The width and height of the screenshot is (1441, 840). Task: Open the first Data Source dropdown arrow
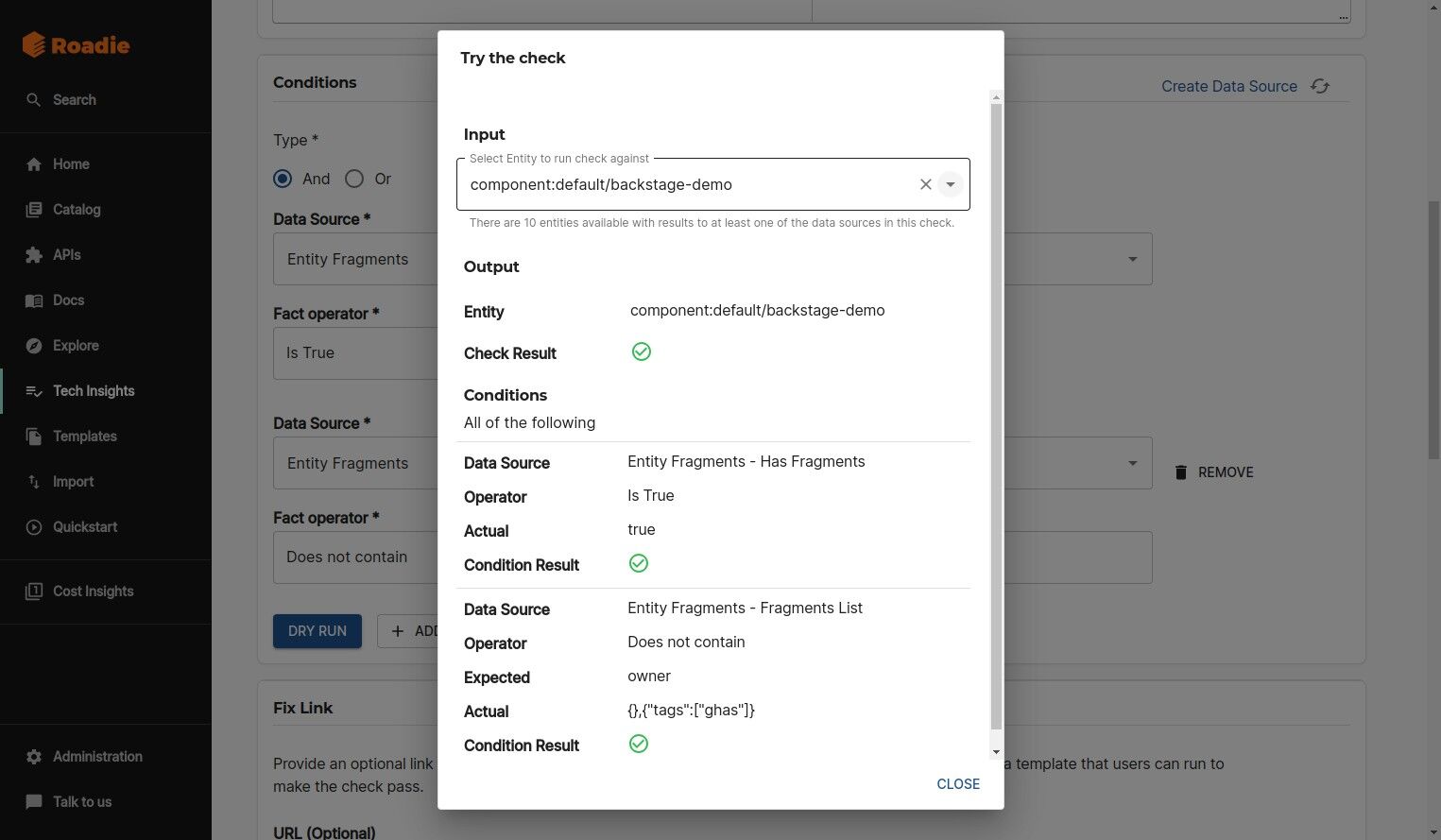click(x=1132, y=259)
